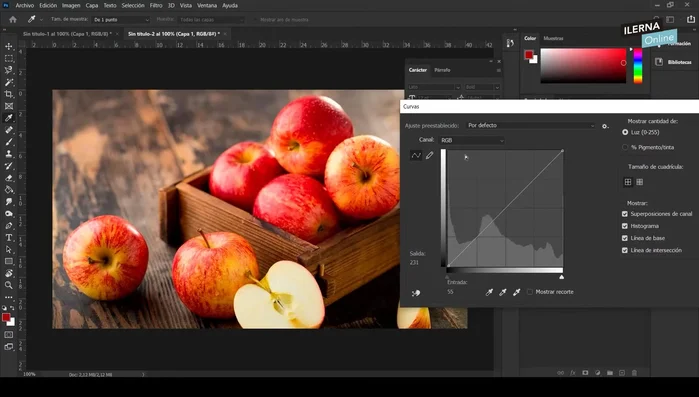Select the Horizontal Type tool

click(8, 238)
